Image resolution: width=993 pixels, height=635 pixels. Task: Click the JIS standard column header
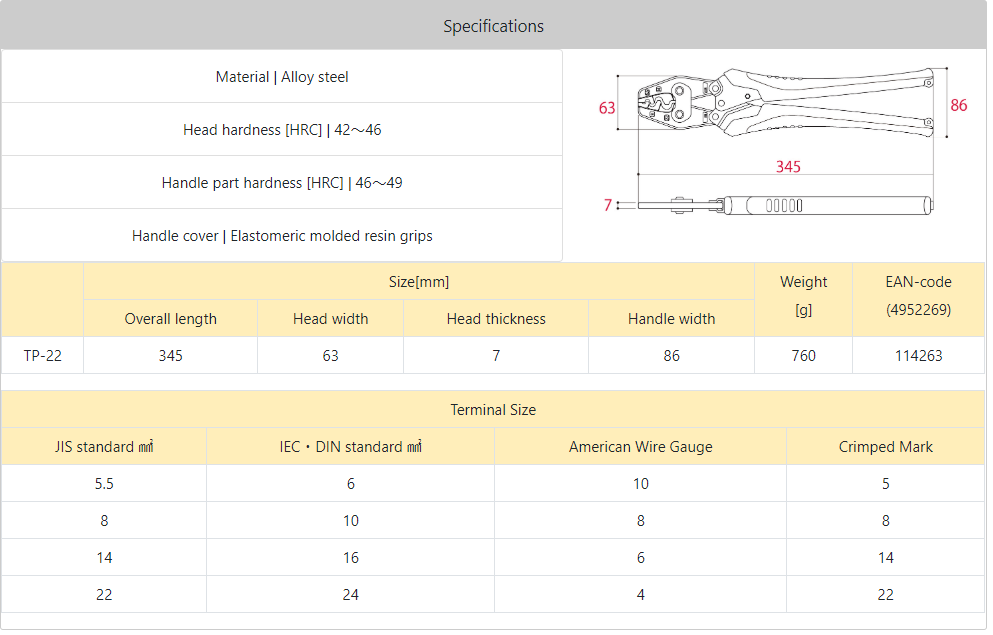(104, 447)
